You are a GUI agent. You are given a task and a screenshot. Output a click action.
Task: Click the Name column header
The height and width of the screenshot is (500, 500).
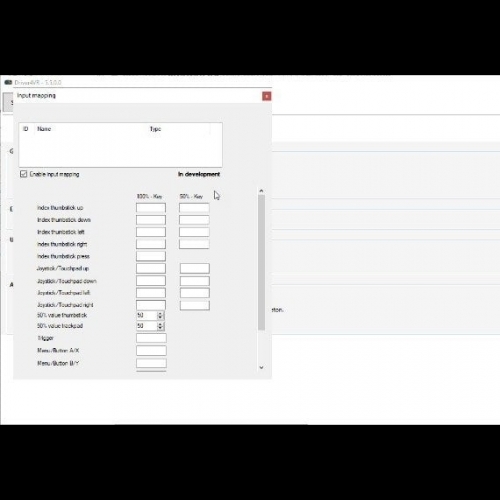[x=44, y=129]
